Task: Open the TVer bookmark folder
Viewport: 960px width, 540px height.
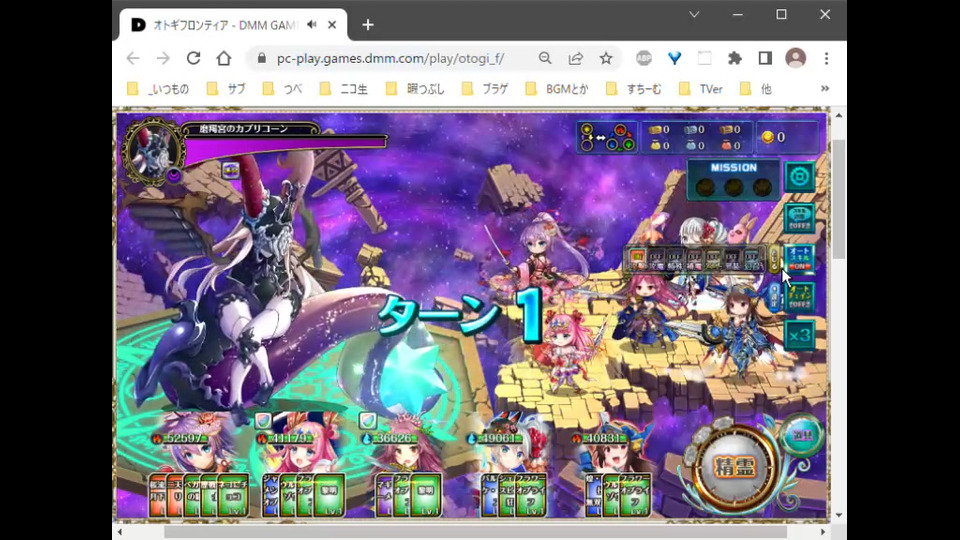Action: [701, 89]
